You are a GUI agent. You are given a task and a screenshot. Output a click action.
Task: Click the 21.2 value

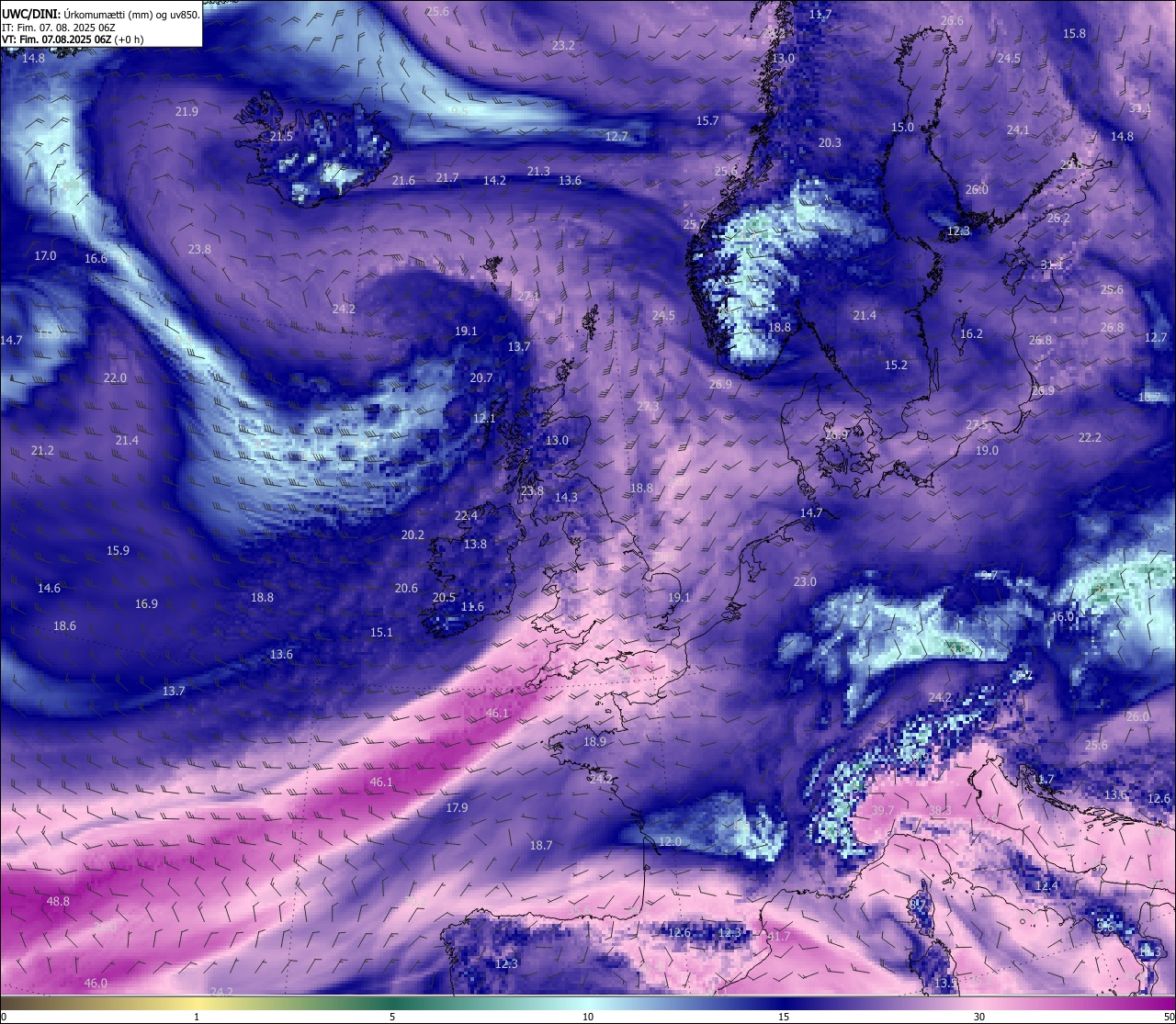click(x=42, y=451)
